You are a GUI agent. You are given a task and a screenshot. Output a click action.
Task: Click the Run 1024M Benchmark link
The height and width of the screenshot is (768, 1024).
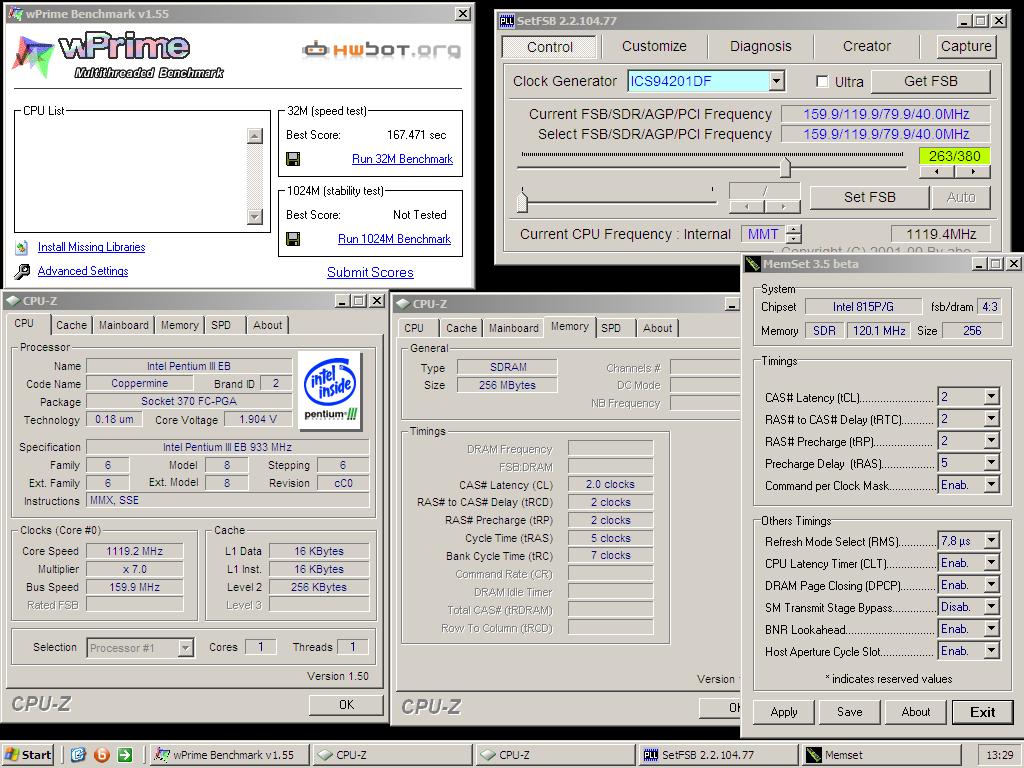(394, 239)
